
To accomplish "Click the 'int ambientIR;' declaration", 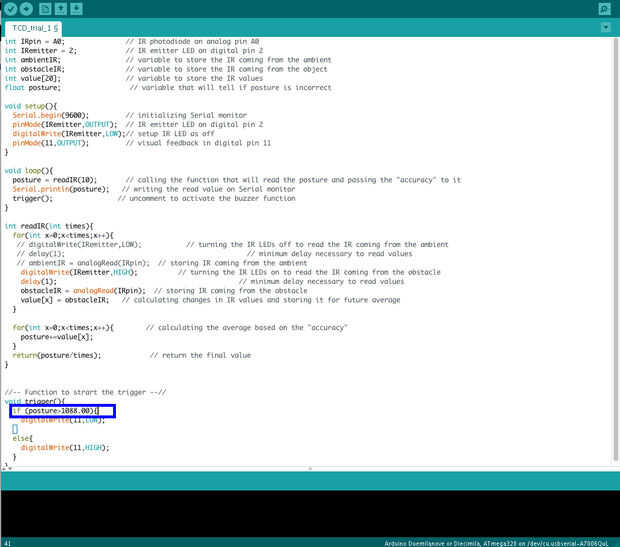I will (x=33, y=60).
